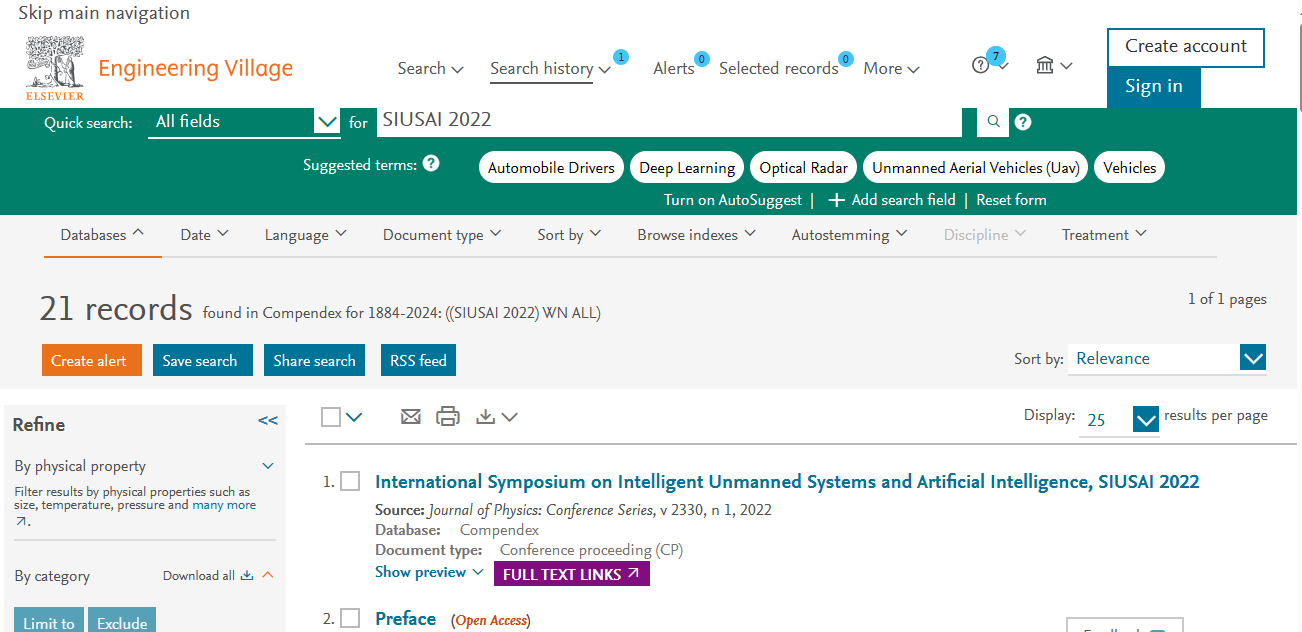Image resolution: width=1302 pixels, height=632 pixels.
Task: Select the Vehicles suggested term
Action: tap(1130, 168)
